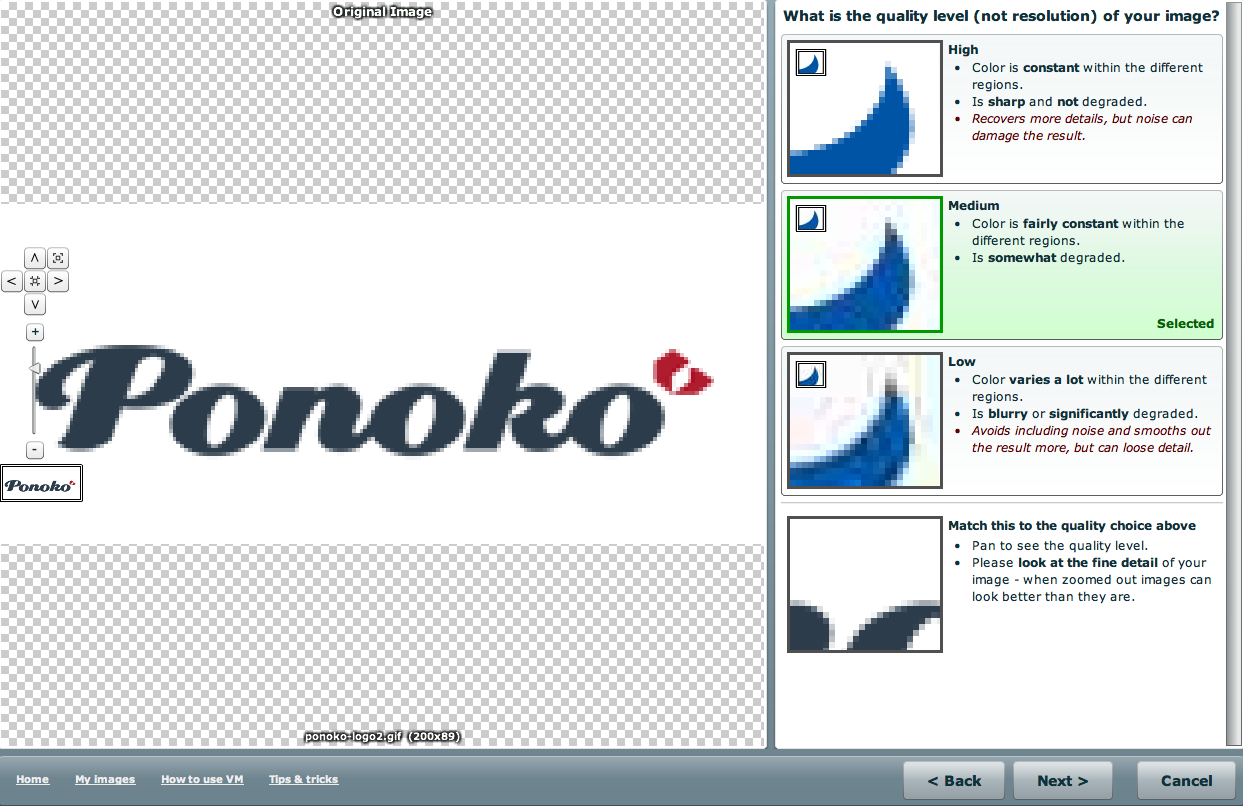This screenshot has width=1243, height=806.
Task: Click the small icon inside High sample
Action: 810,62
